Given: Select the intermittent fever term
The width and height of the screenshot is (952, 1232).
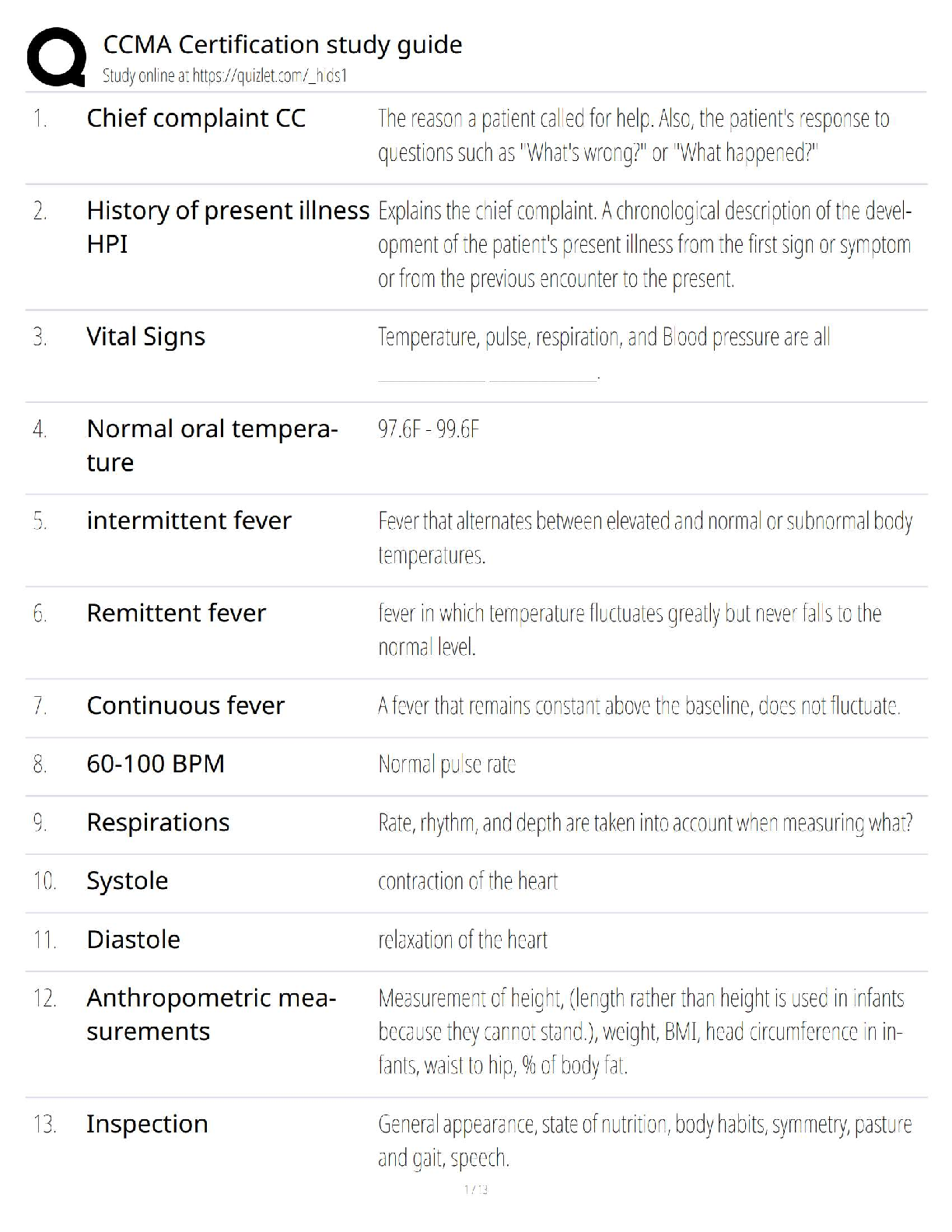Looking at the screenshot, I should tap(189, 520).
